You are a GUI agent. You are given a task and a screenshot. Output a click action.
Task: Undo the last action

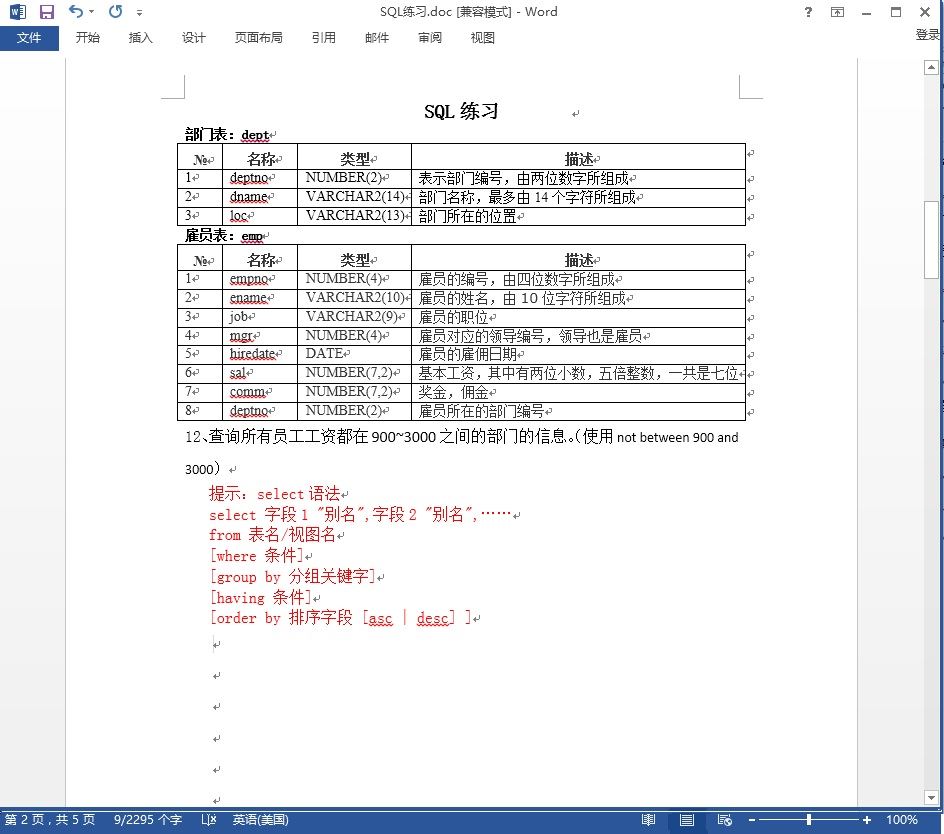click(x=76, y=11)
